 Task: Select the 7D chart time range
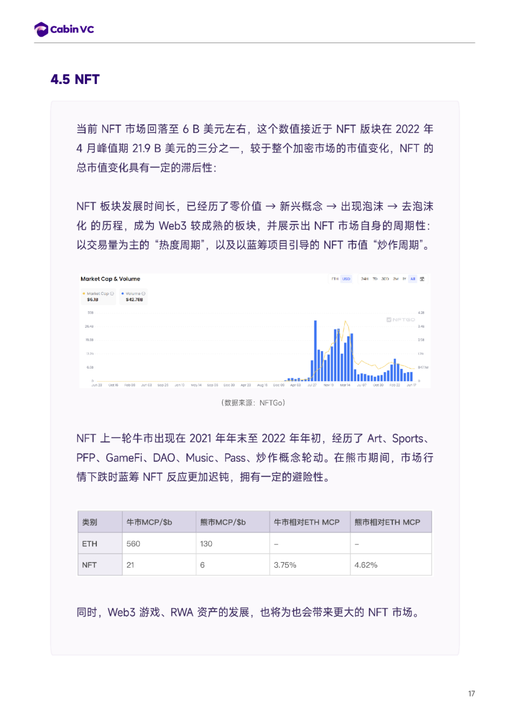pos(375,279)
